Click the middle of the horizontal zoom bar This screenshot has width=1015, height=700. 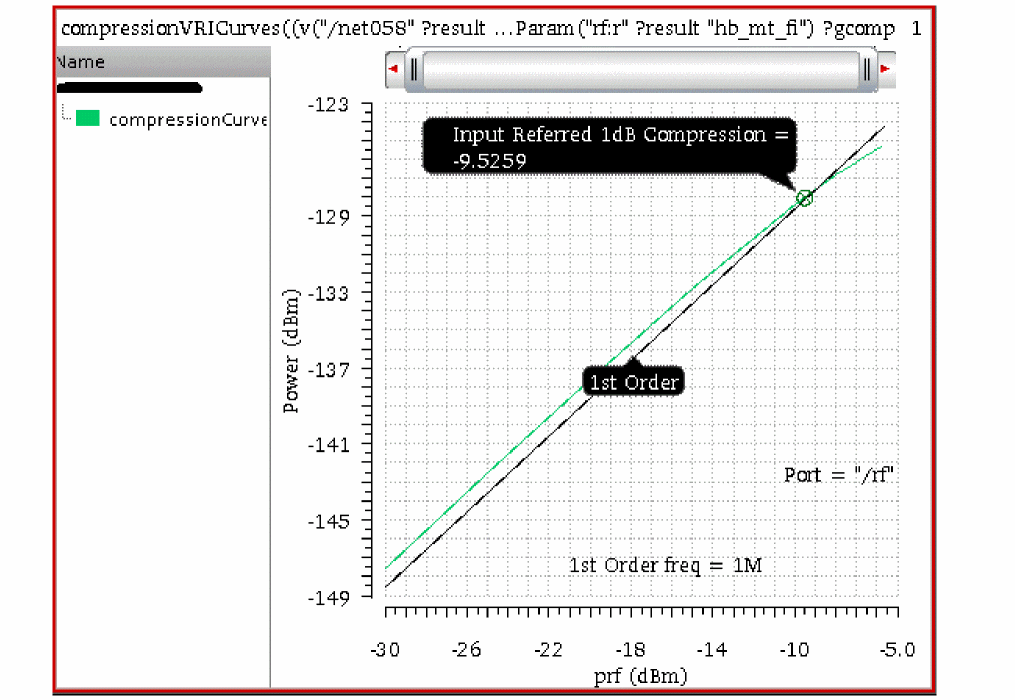click(640, 69)
